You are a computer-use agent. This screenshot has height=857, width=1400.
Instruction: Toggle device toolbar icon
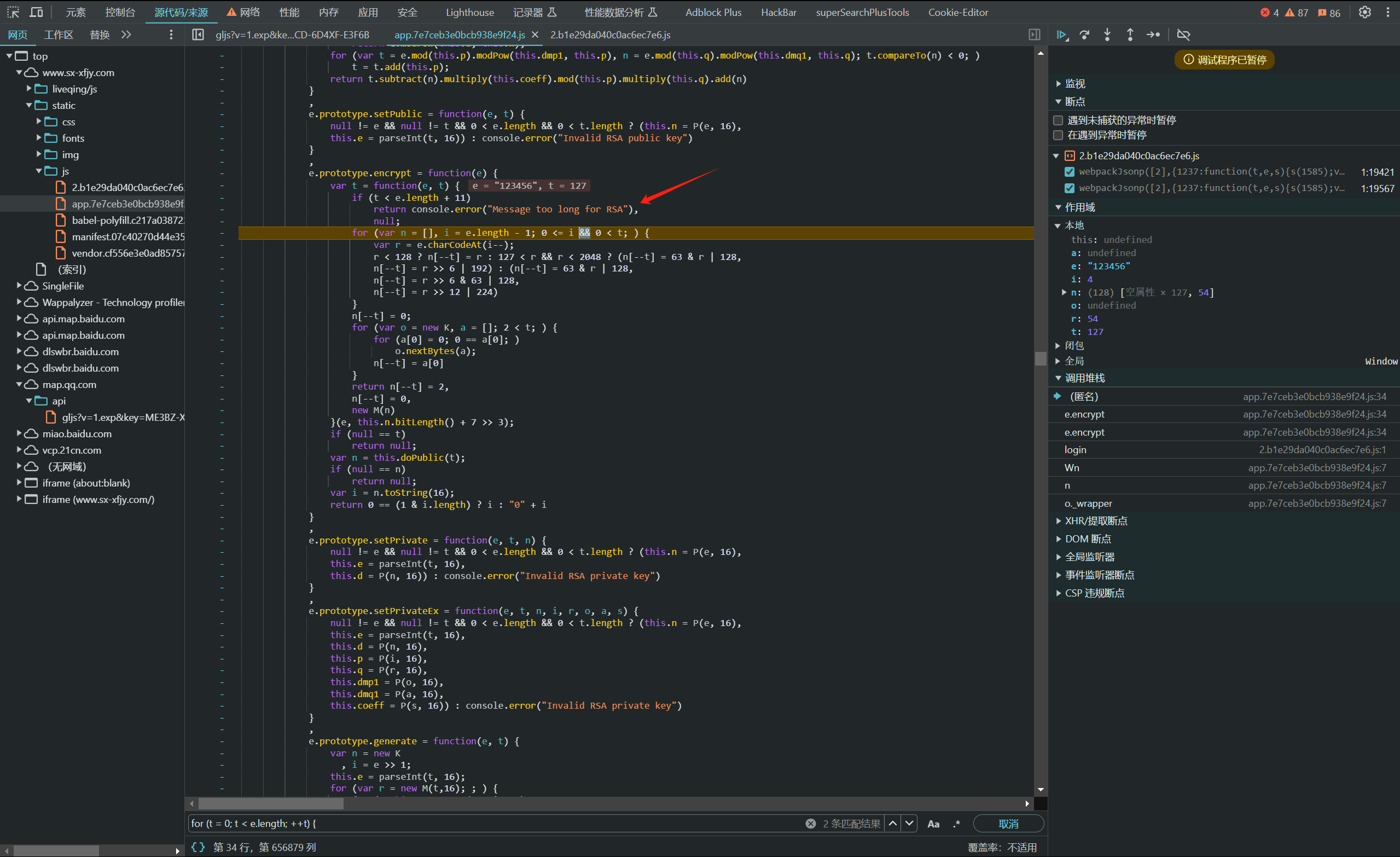pos(36,12)
